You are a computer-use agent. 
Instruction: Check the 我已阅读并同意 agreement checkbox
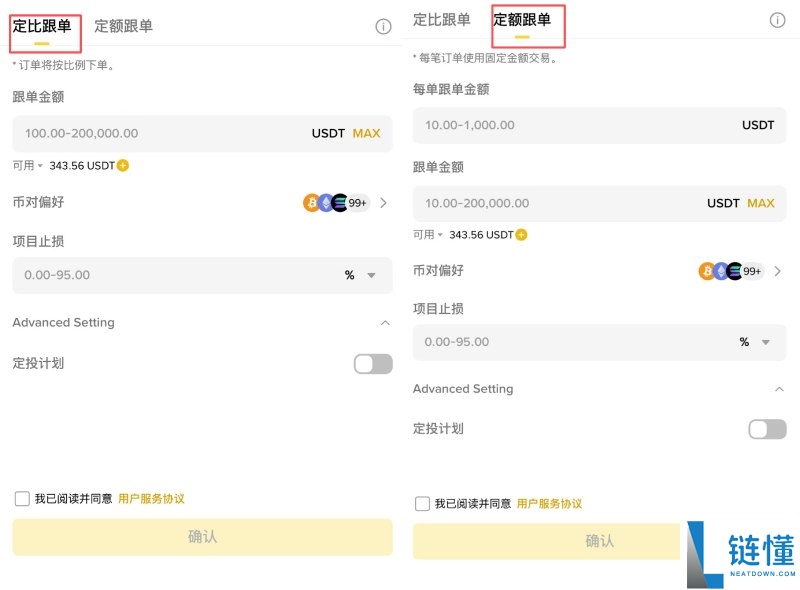click(x=21, y=498)
